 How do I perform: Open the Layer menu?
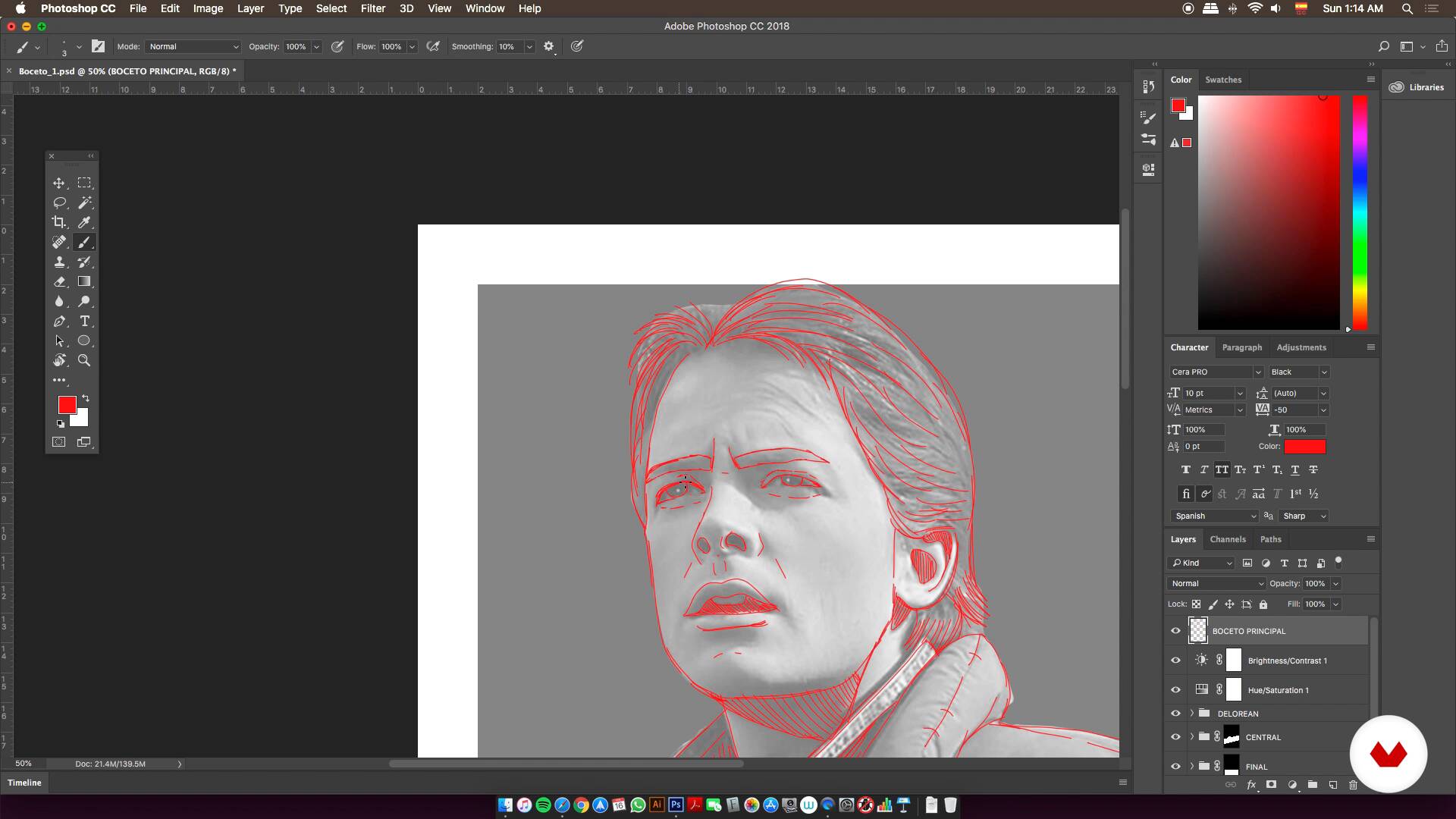[250, 8]
